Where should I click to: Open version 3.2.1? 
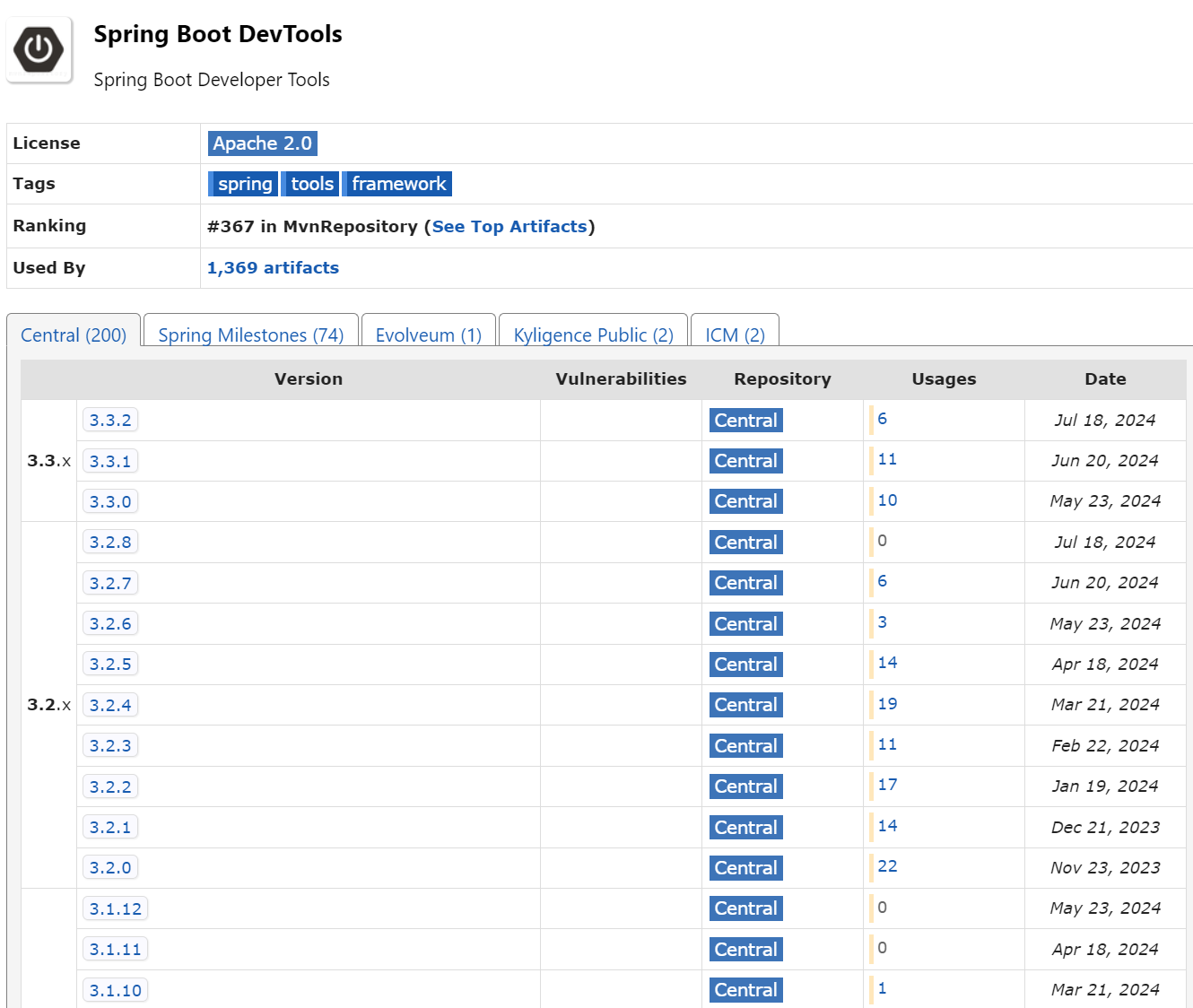110,827
